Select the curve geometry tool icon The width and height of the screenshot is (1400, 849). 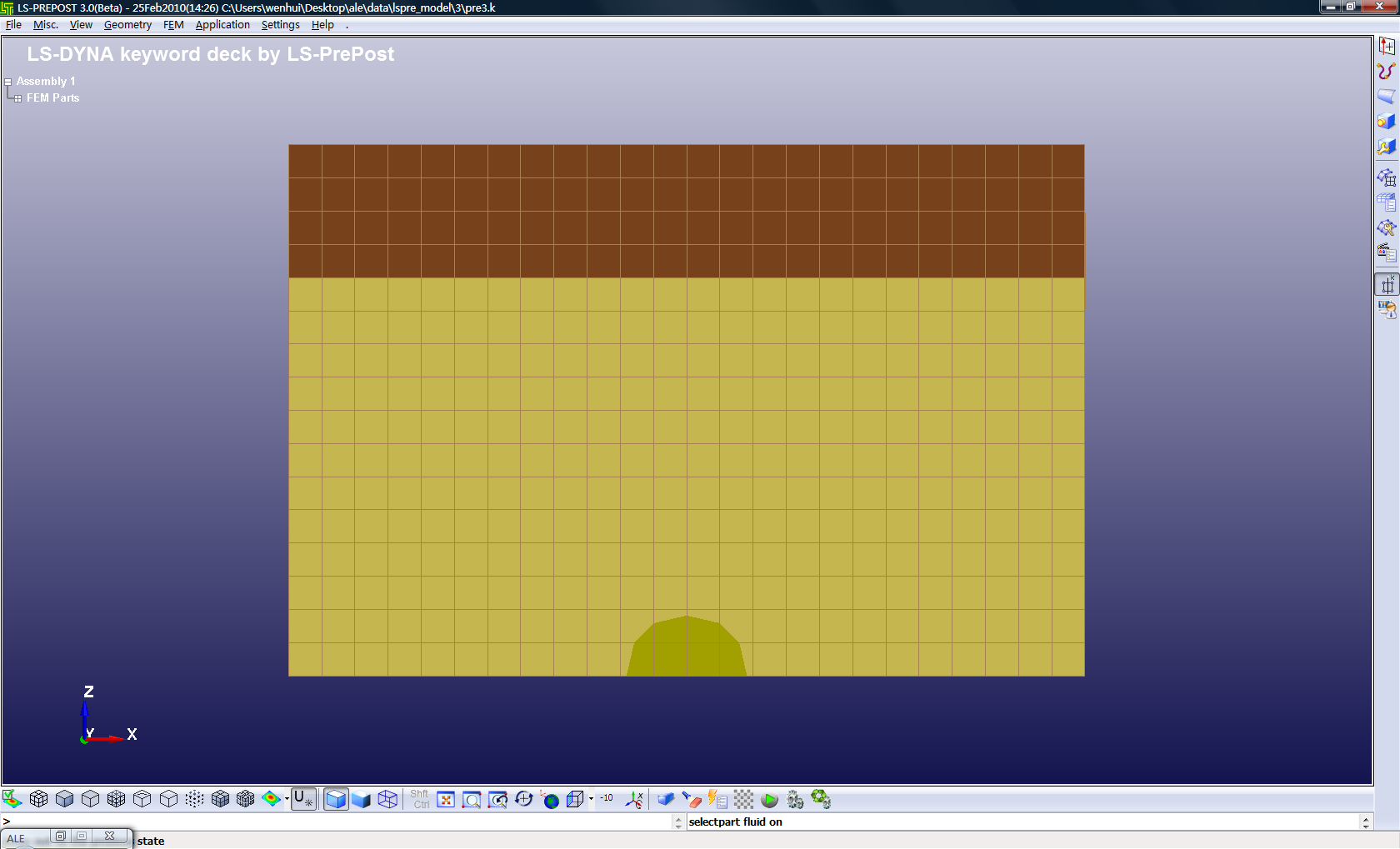tap(1386, 71)
